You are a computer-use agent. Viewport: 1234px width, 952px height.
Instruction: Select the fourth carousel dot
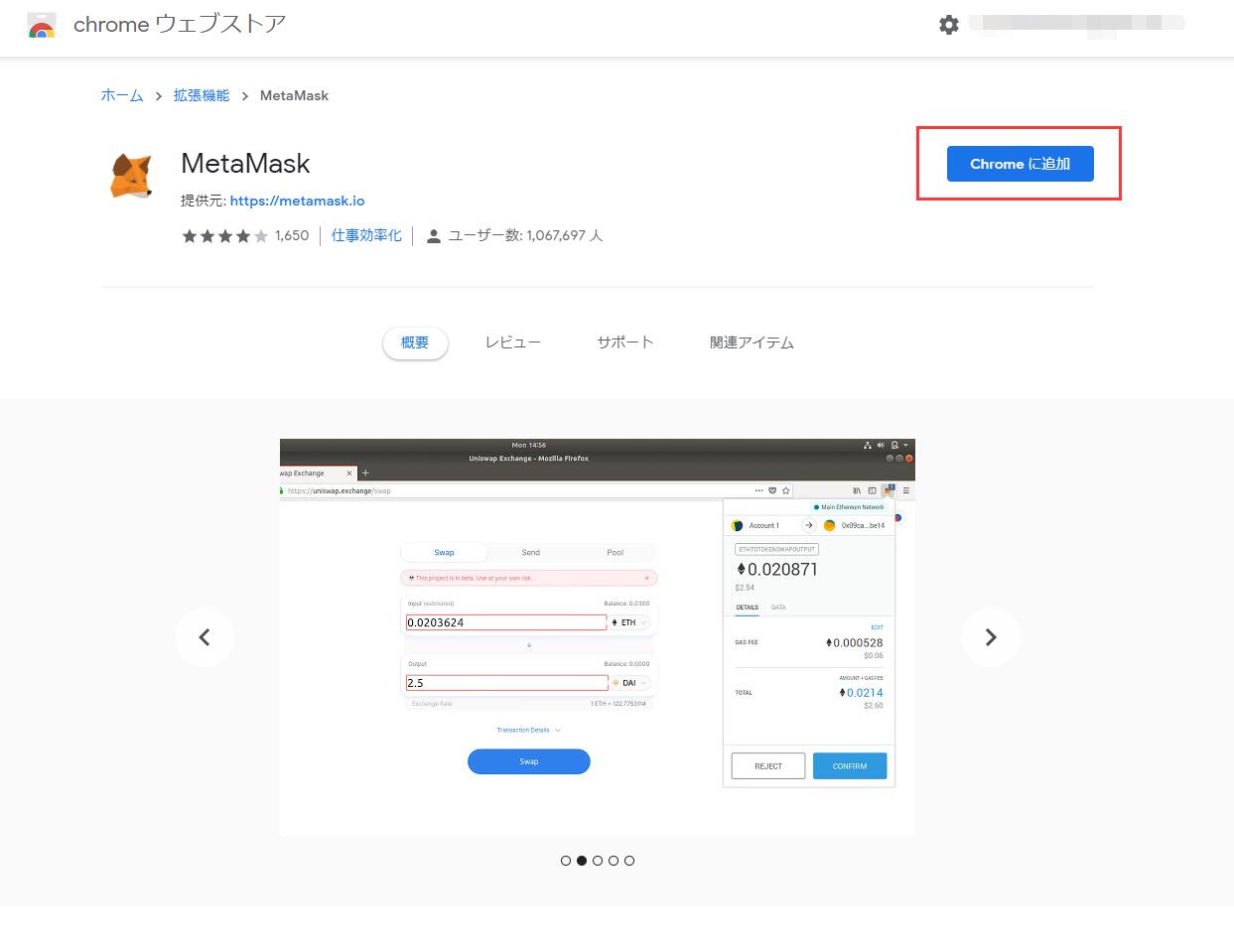coord(614,861)
